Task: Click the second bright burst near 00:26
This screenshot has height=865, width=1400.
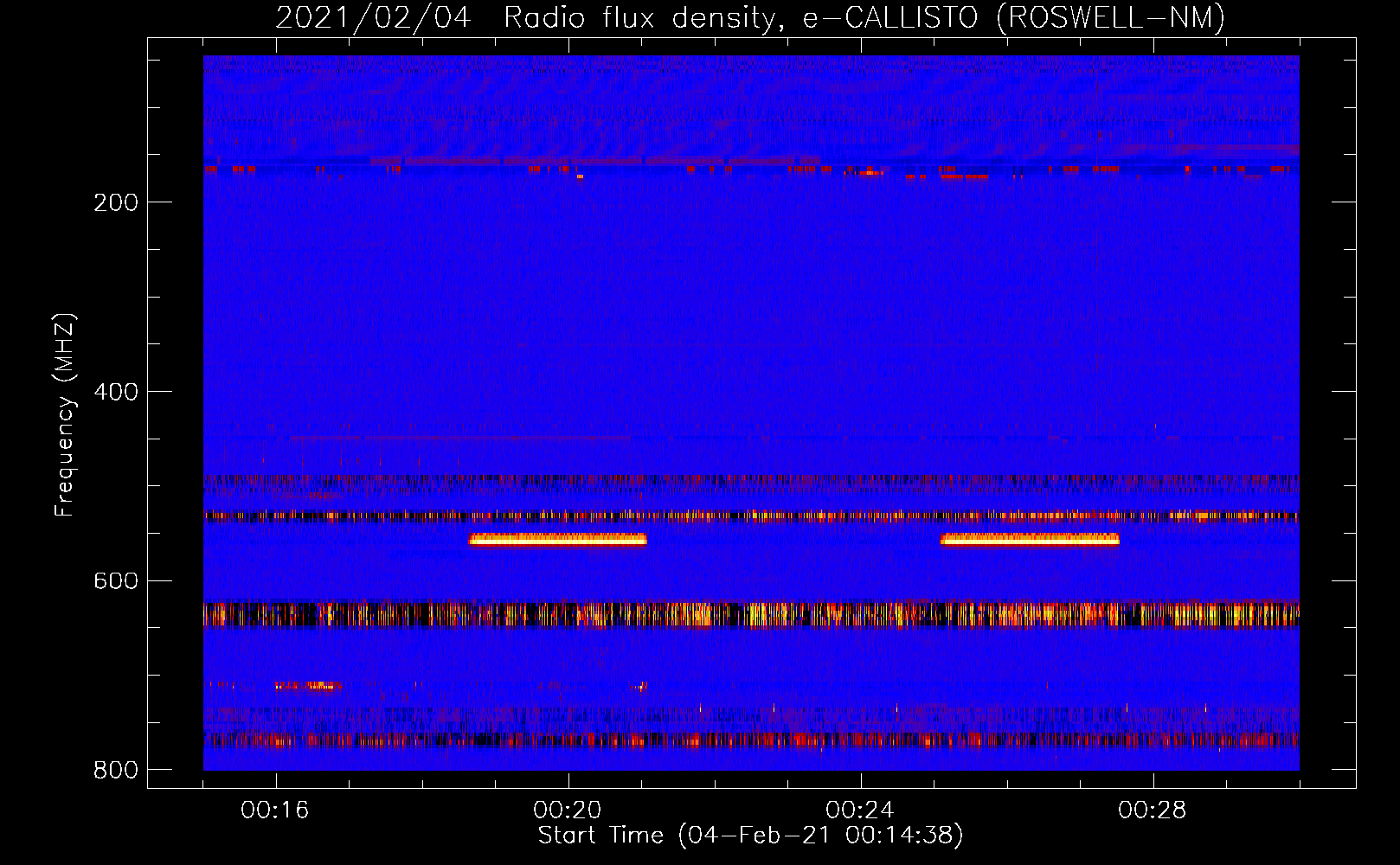Action: point(1030,540)
